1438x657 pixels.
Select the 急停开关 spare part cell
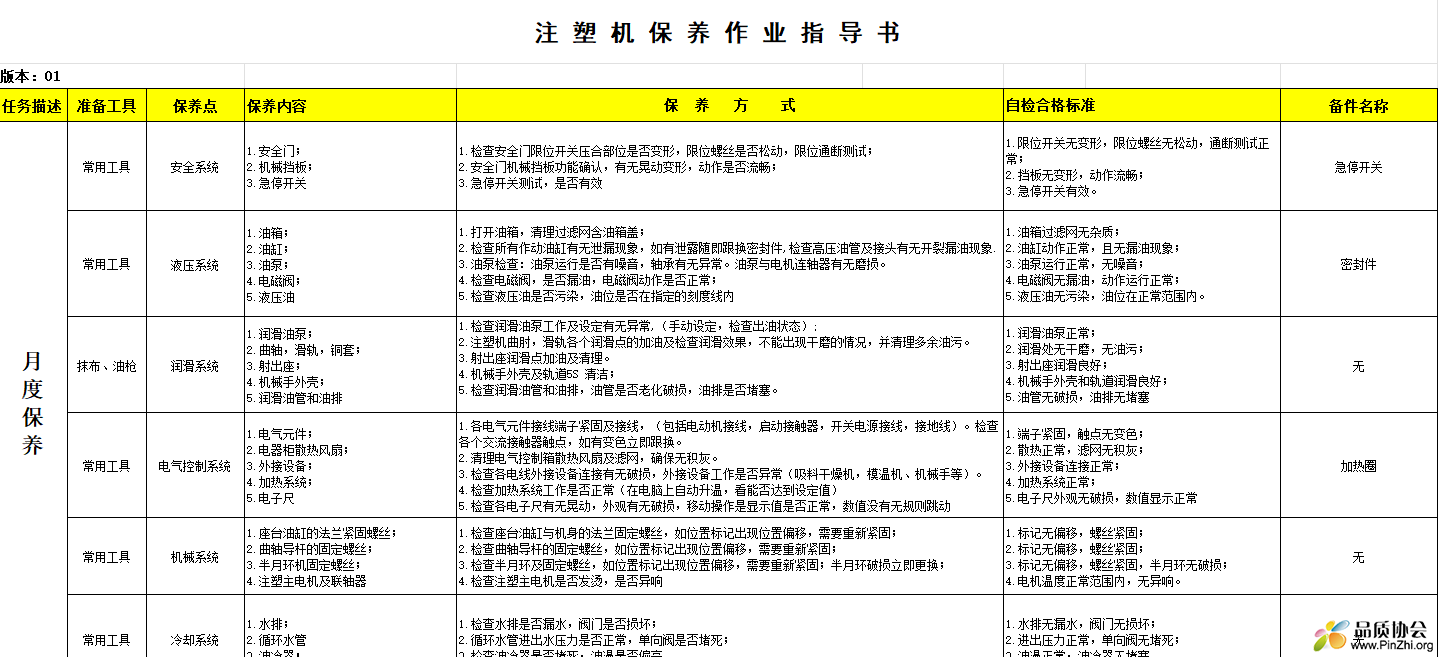tap(1359, 167)
